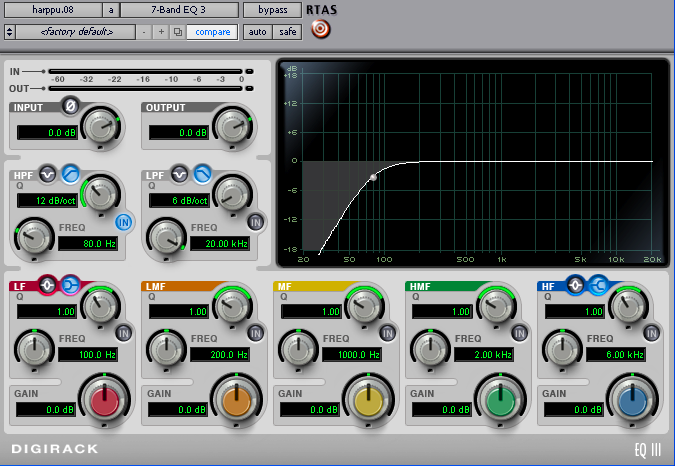Open the 7-Band EQ 3 plug-in selector

(179, 10)
